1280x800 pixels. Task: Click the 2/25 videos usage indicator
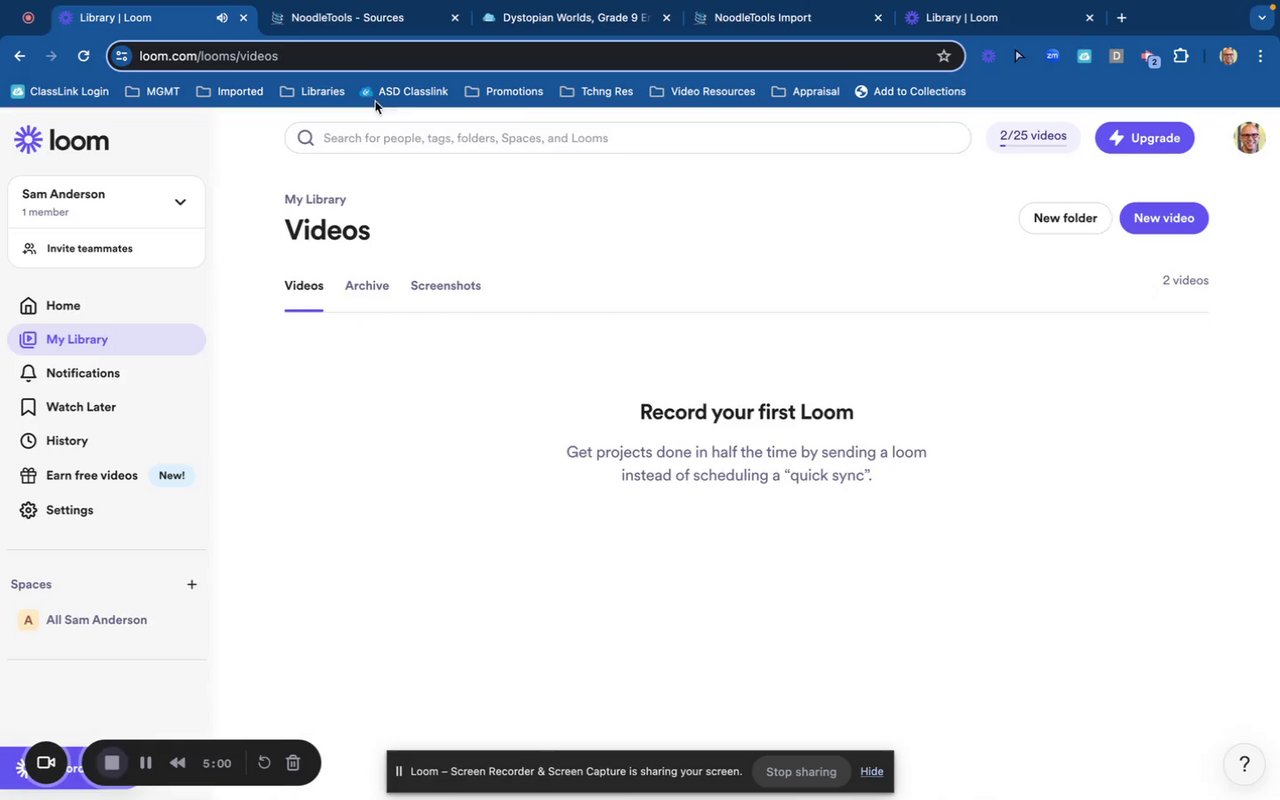[1033, 137]
